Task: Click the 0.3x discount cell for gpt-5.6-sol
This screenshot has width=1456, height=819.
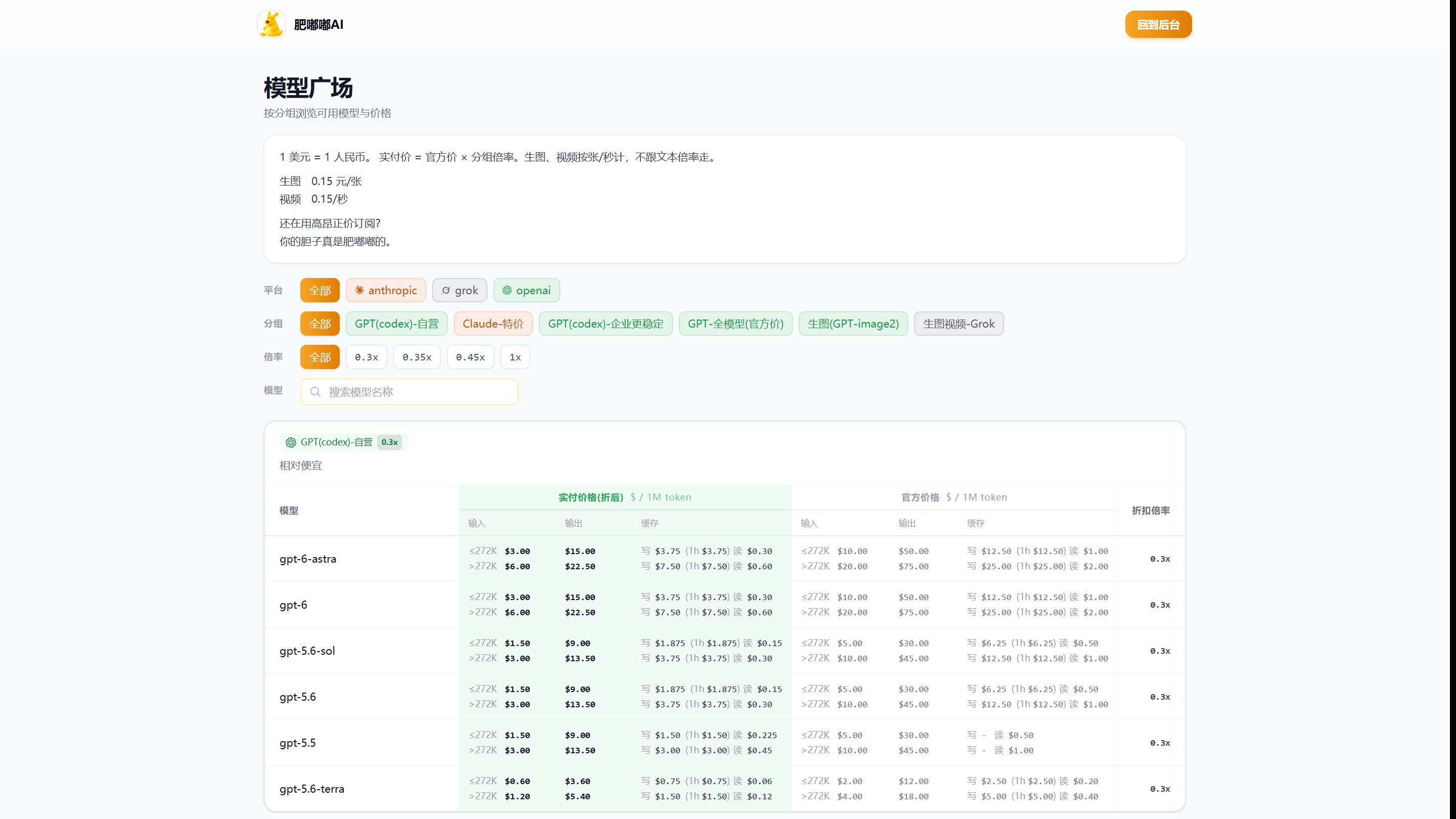Action: (1160, 651)
